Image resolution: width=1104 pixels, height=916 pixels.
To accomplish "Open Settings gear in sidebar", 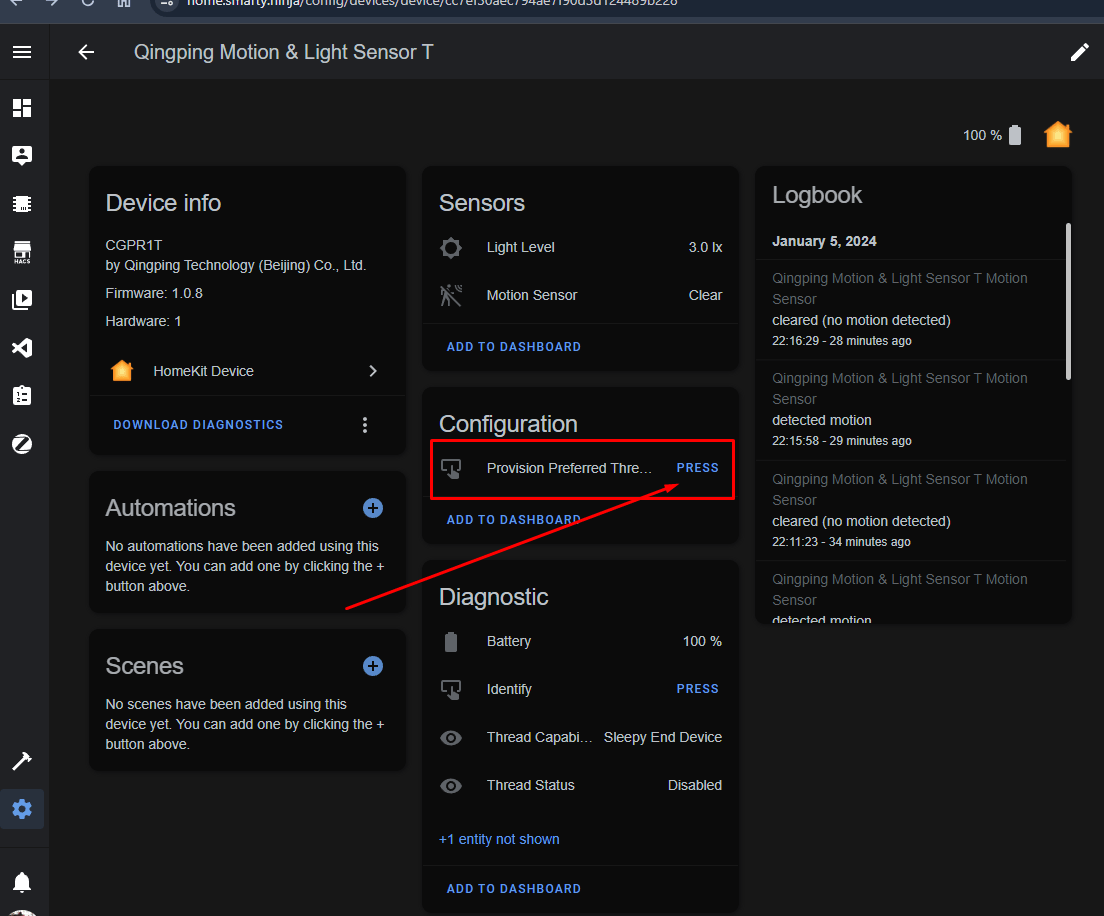I will 22,809.
